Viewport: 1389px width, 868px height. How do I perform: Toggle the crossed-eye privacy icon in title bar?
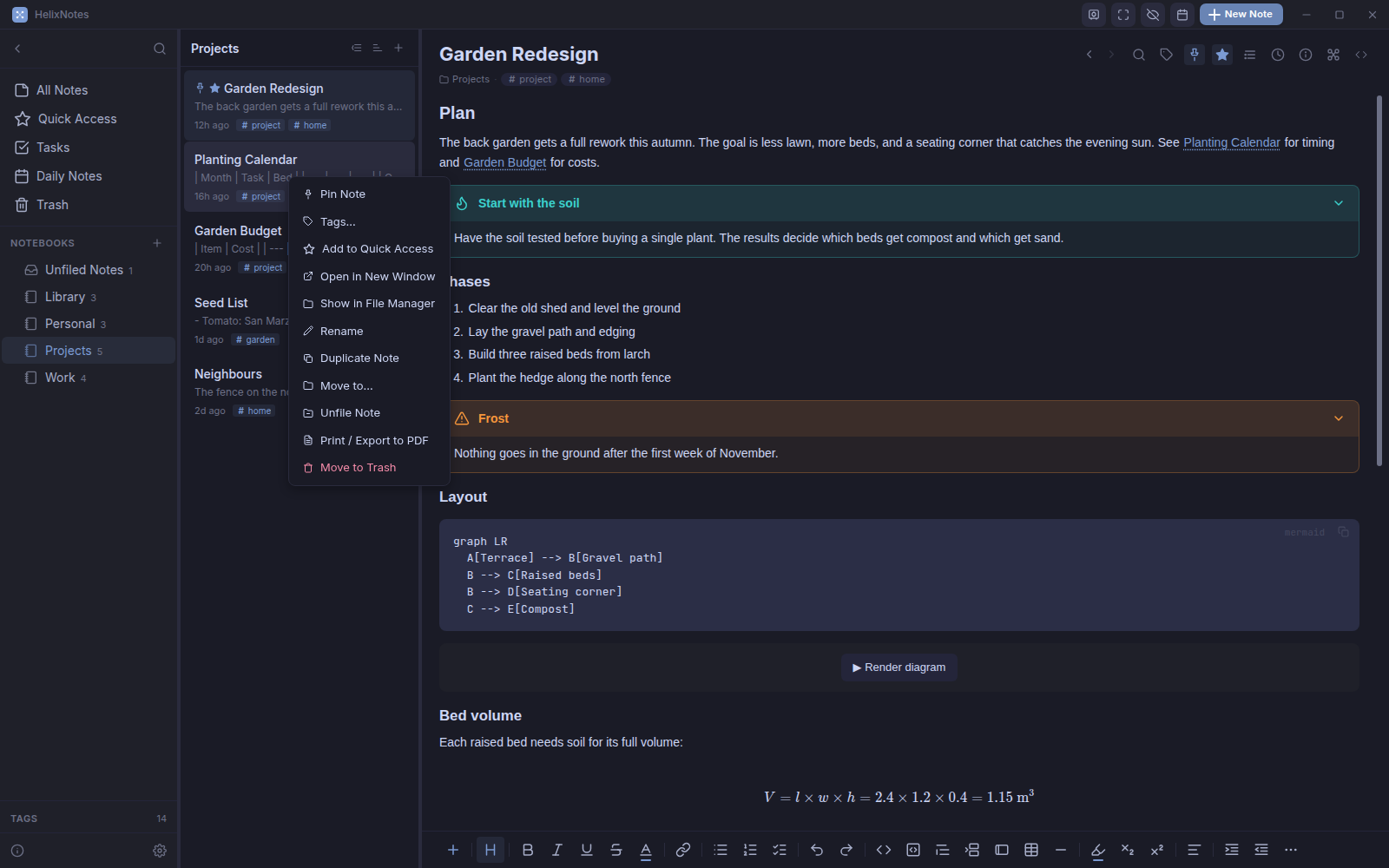(1153, 15)
